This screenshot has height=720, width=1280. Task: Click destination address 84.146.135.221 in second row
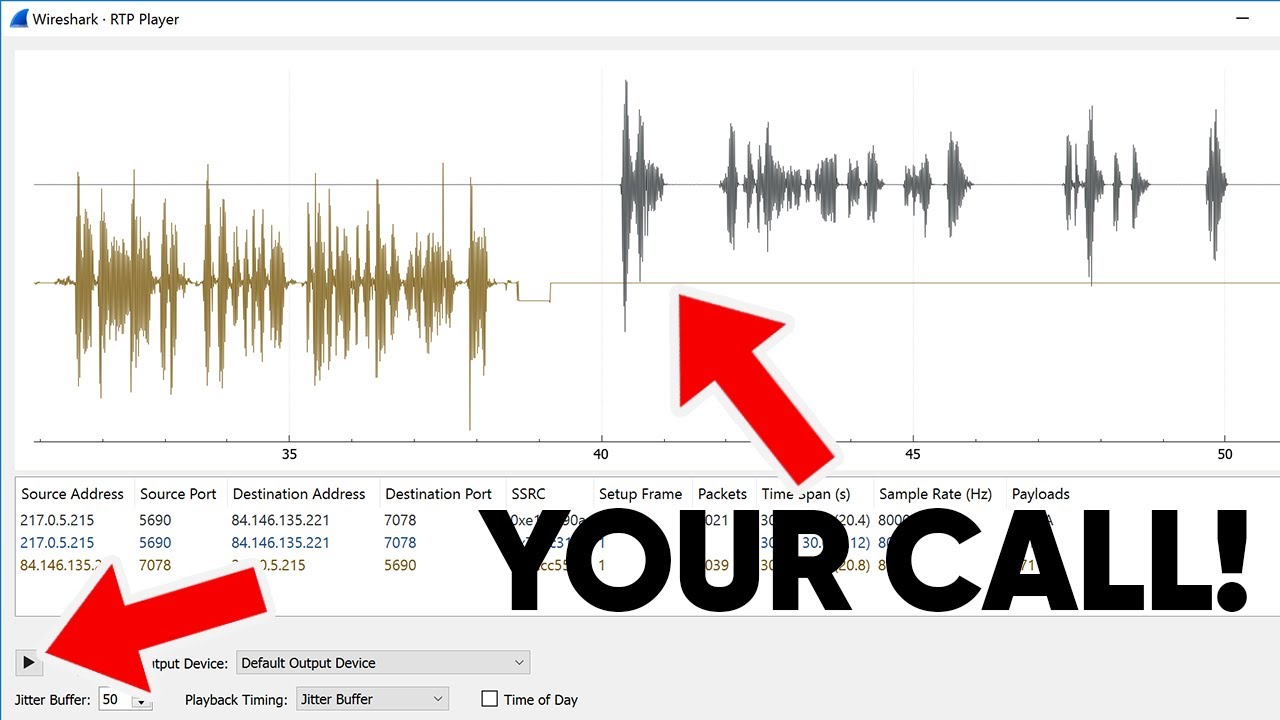click(x=281, y=543)
